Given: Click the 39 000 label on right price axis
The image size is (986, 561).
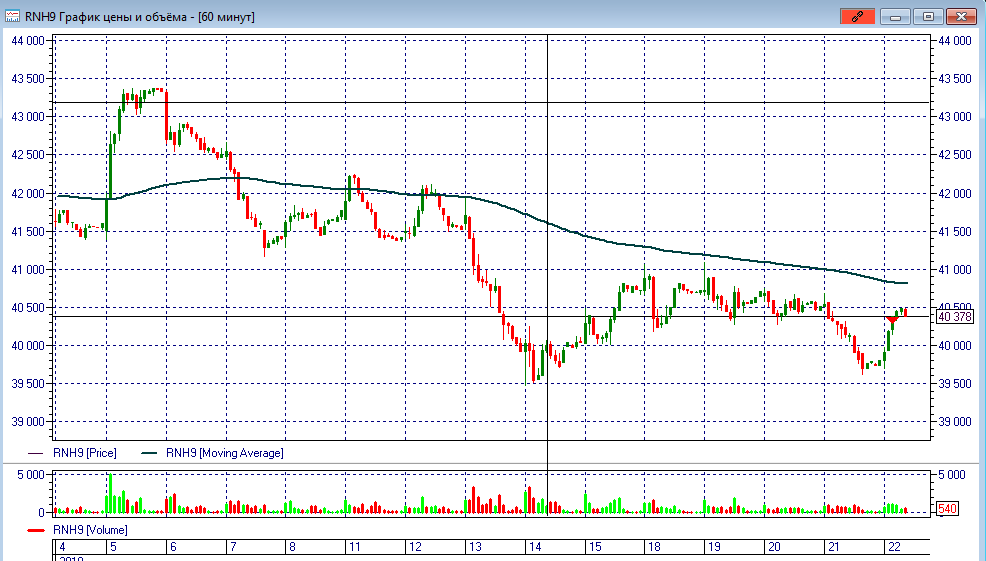Looking at the screenshot, I should [955, 422].
